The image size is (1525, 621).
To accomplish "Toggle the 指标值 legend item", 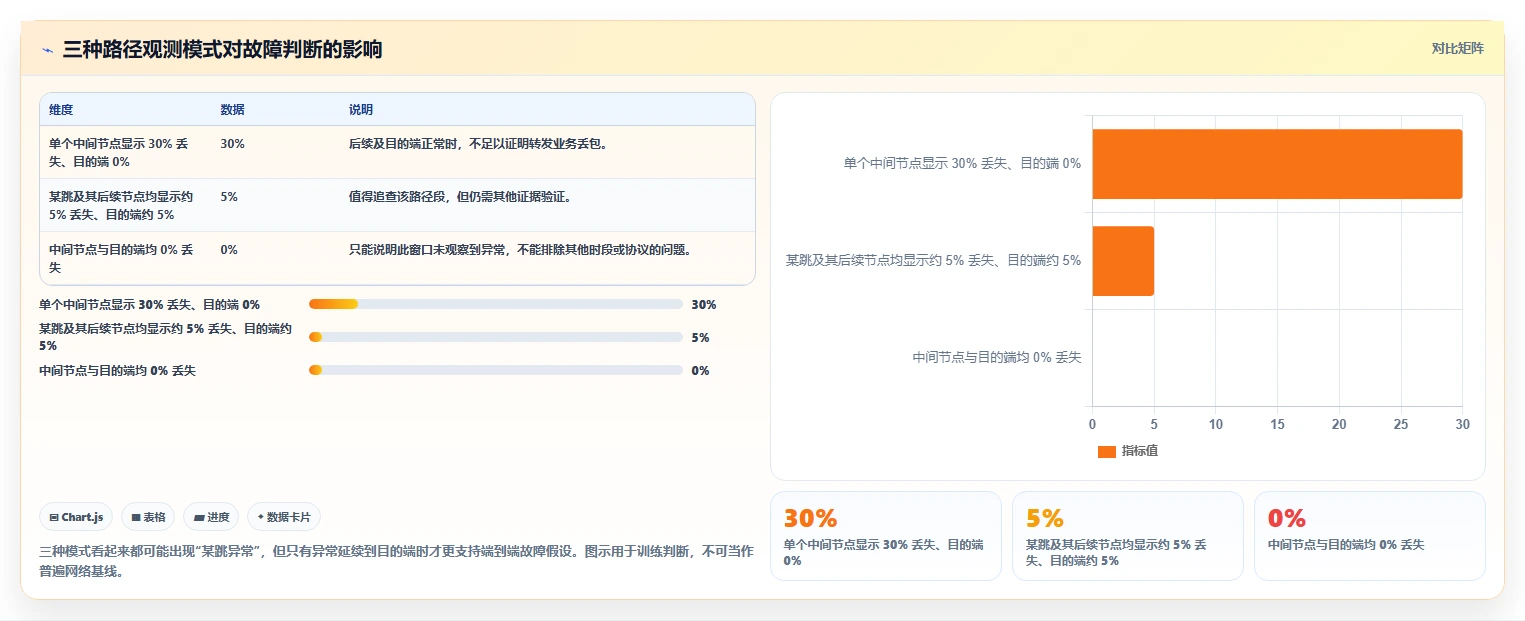I will (x=1128, y=451).
